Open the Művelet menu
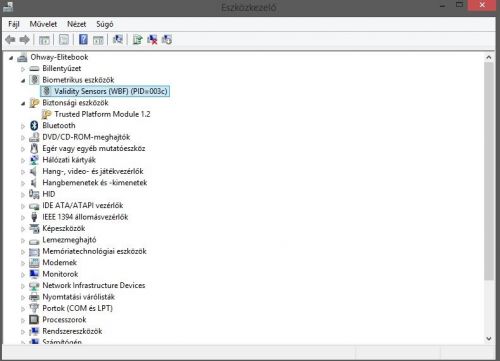This screenshot has height=361, width=500. (43, 24)
